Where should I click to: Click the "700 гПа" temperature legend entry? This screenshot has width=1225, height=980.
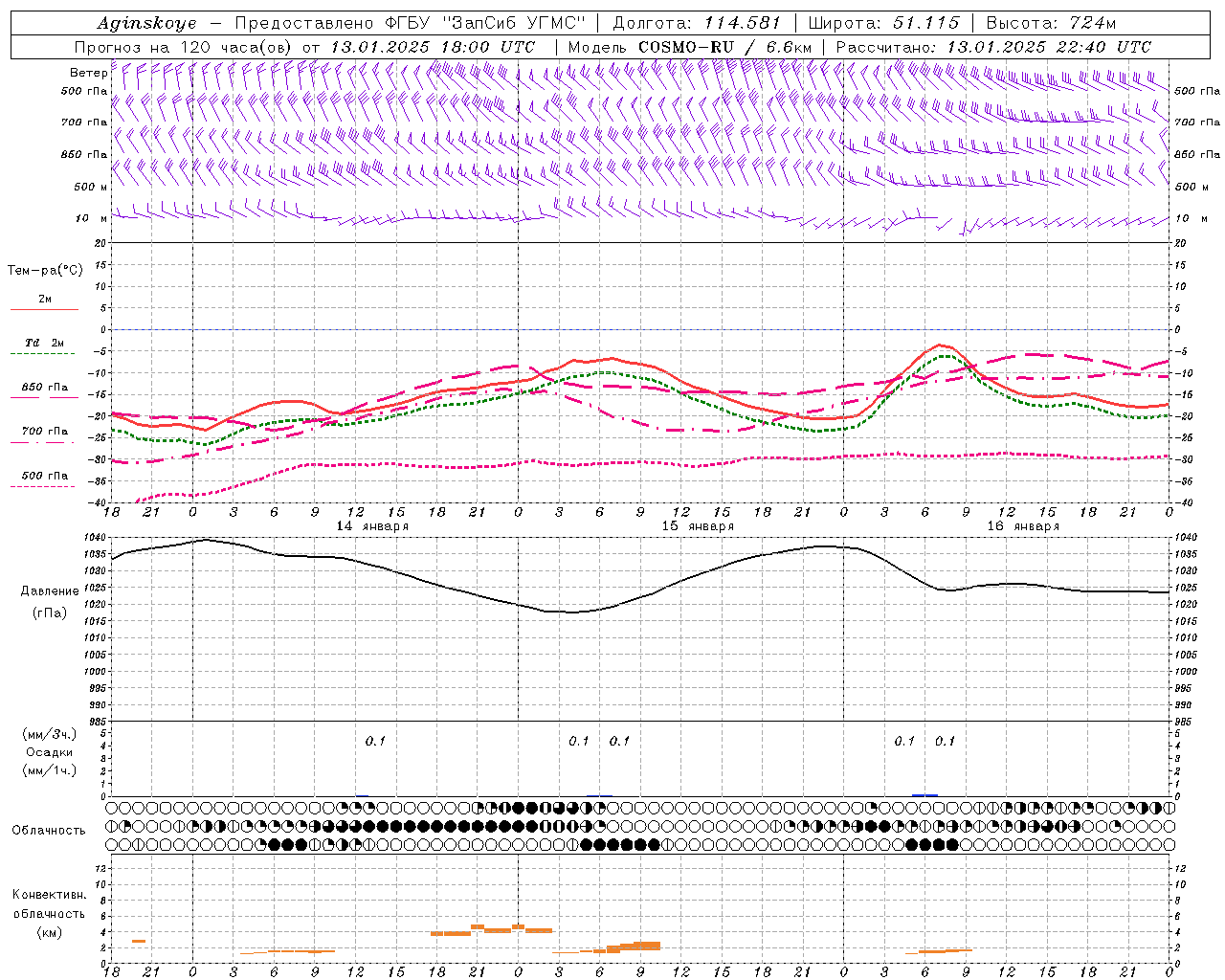coord(45,432)
